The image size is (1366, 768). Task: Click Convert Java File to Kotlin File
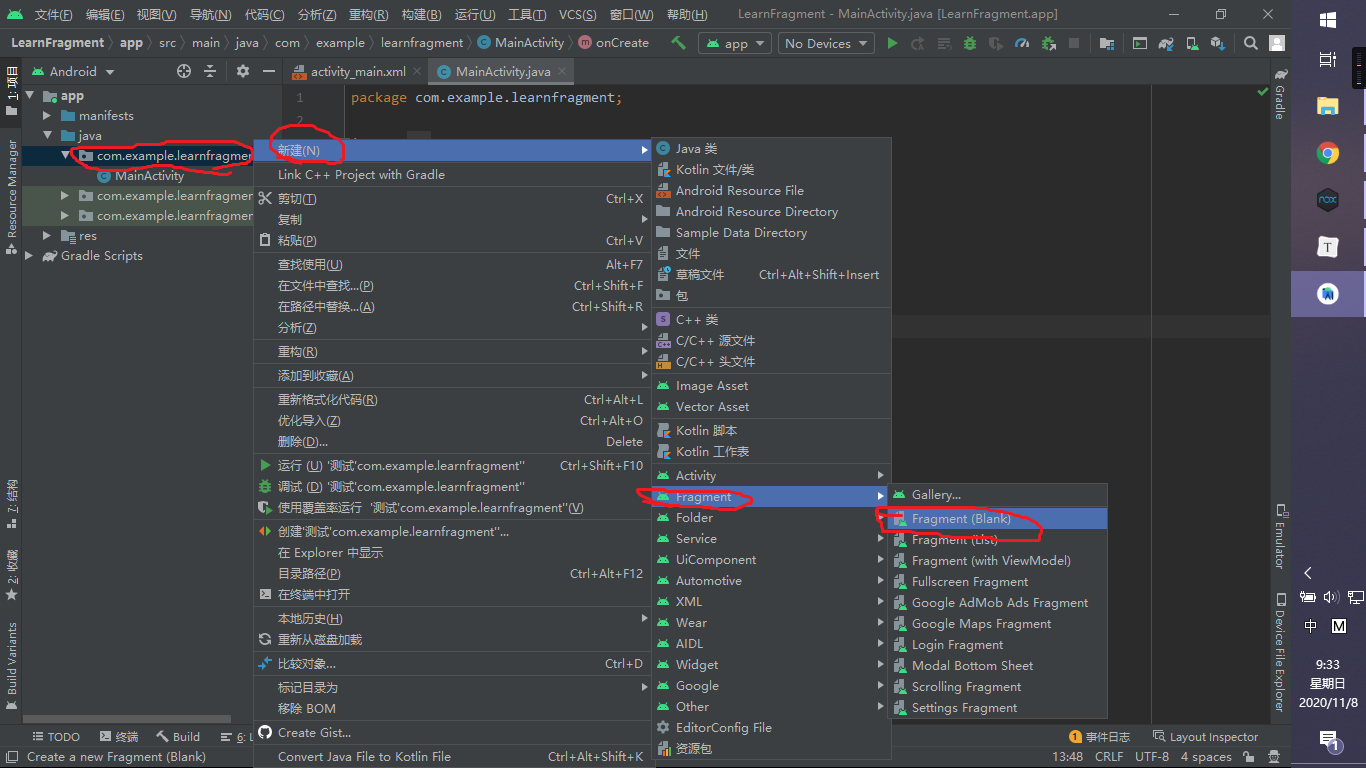click(453, 756)
